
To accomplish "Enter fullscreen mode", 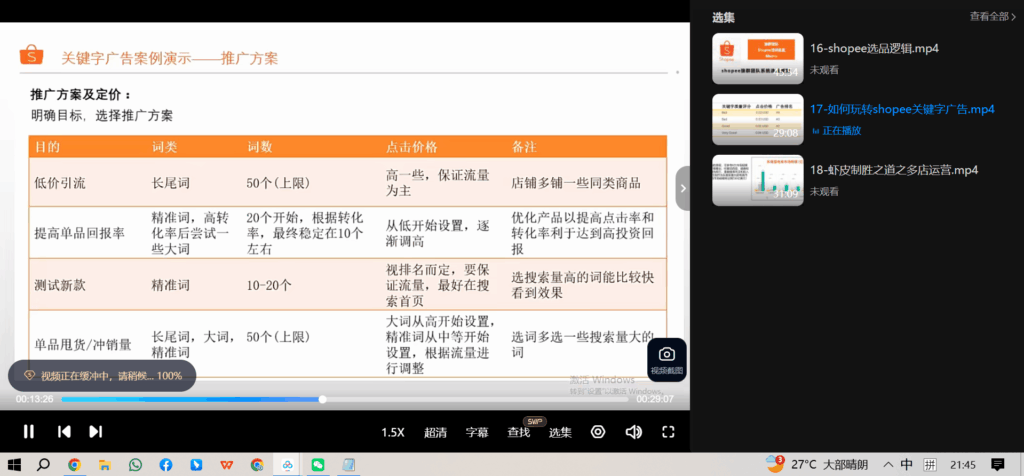I will 669,432.
